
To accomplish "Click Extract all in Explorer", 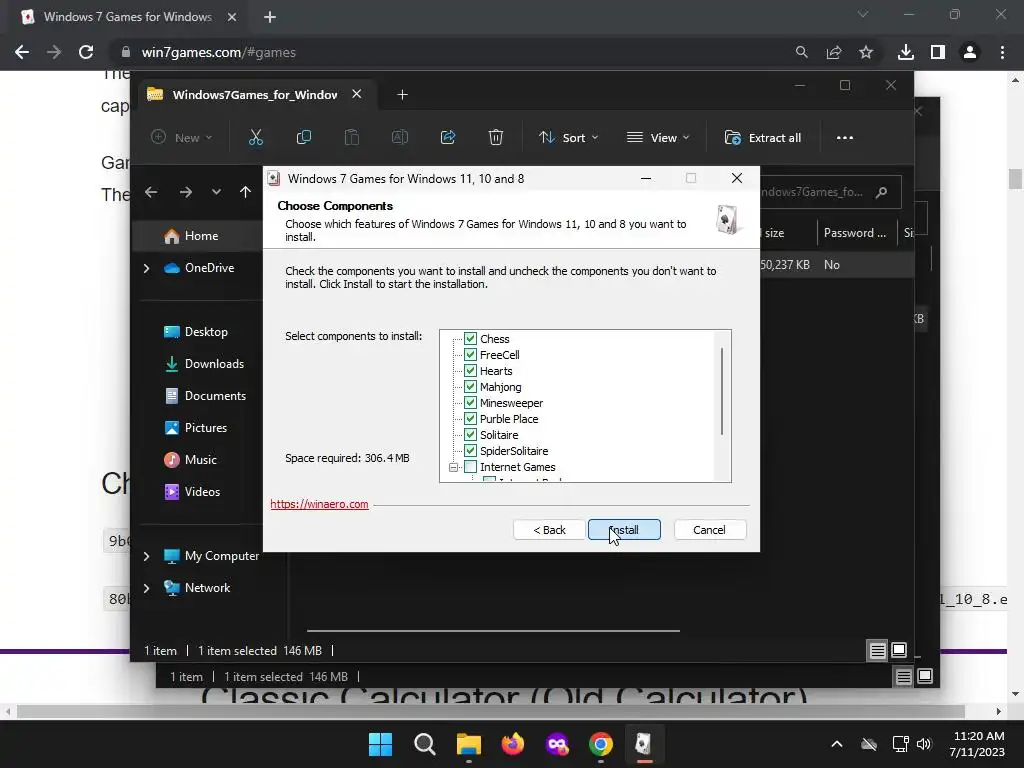I will tap(763, 138).
